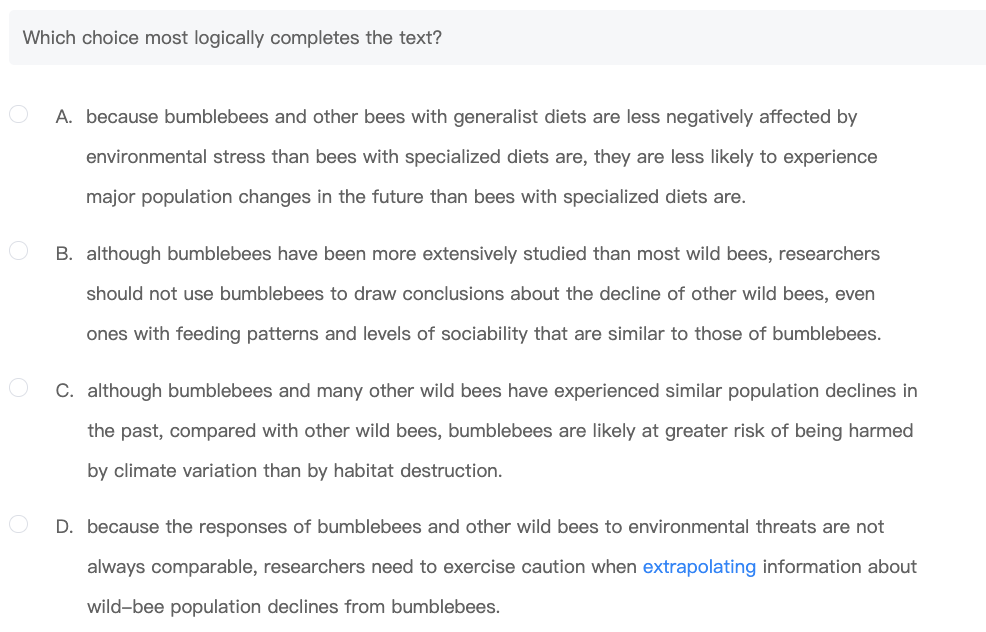This screenshot has height=632, width=986.
Task: Select the radio button for choice B
Action: [x=19, y=252]
